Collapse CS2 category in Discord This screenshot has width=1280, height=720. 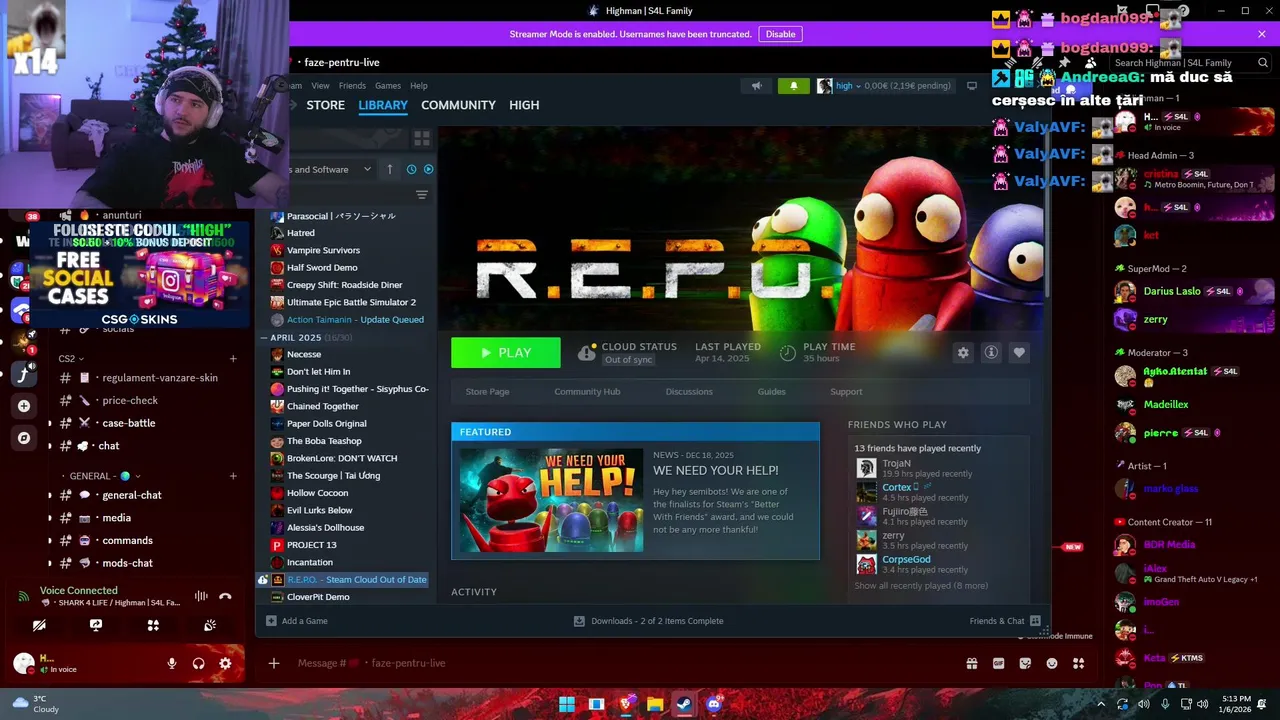(x=70, y=358)
